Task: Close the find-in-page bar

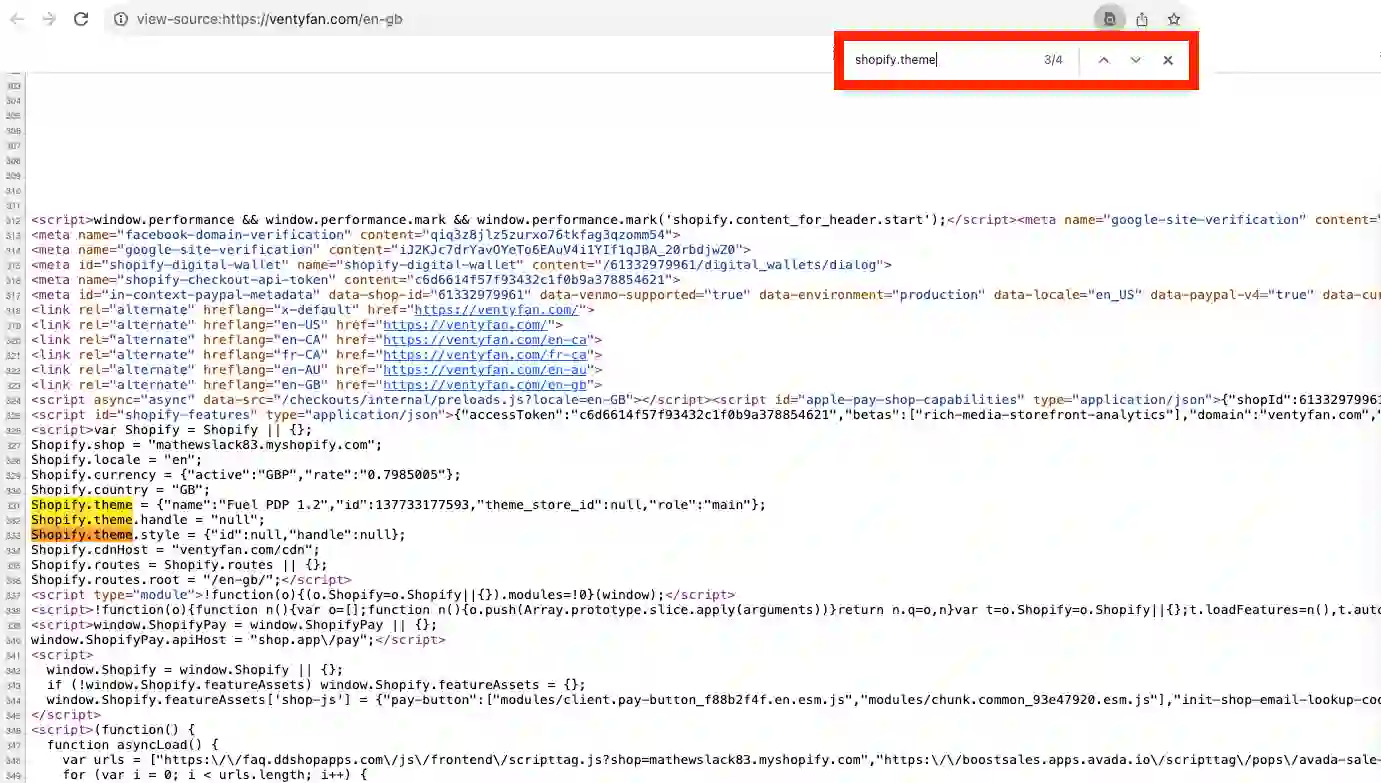Action: tap(1167, 60)
